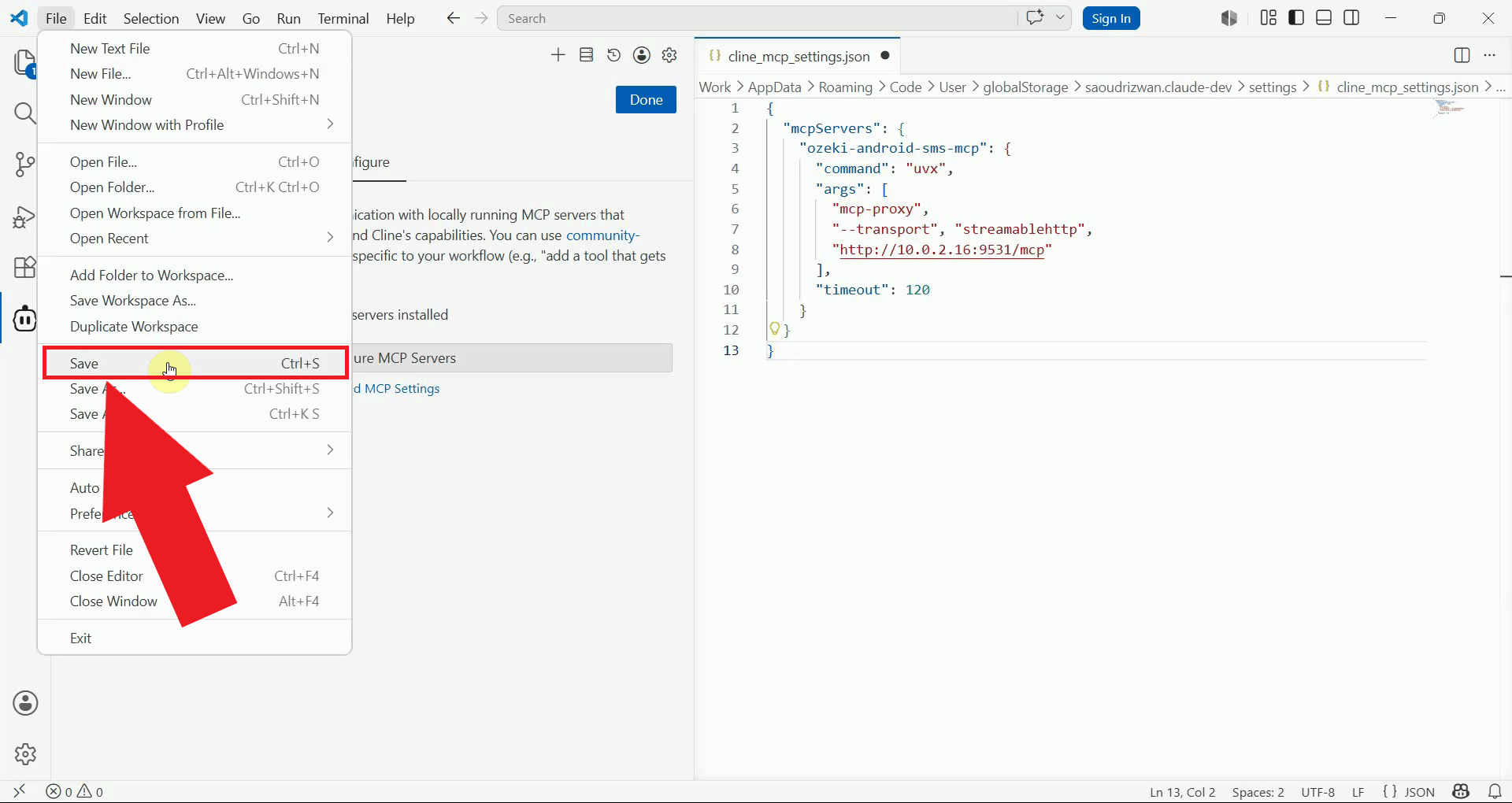
Task: Start a new Cline task with plus icon
Action: (x=558, y=54)
